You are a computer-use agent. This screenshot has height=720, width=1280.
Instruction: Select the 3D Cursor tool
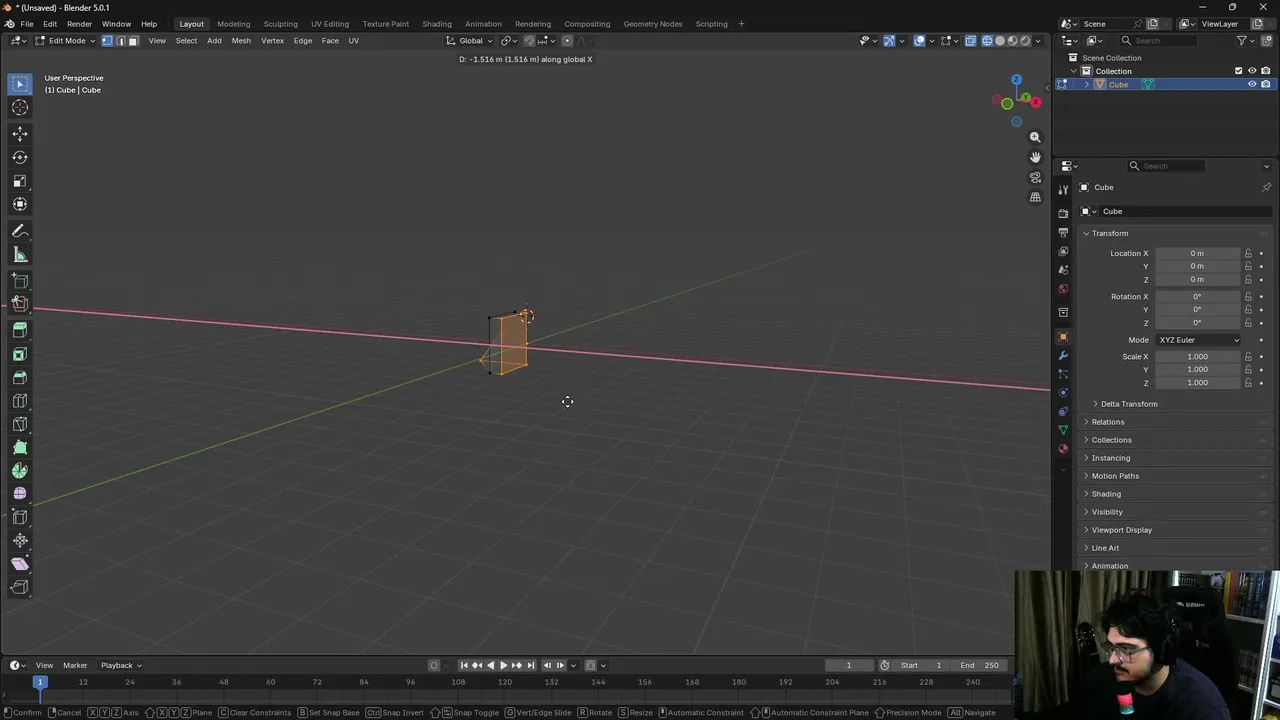[20, 108]
